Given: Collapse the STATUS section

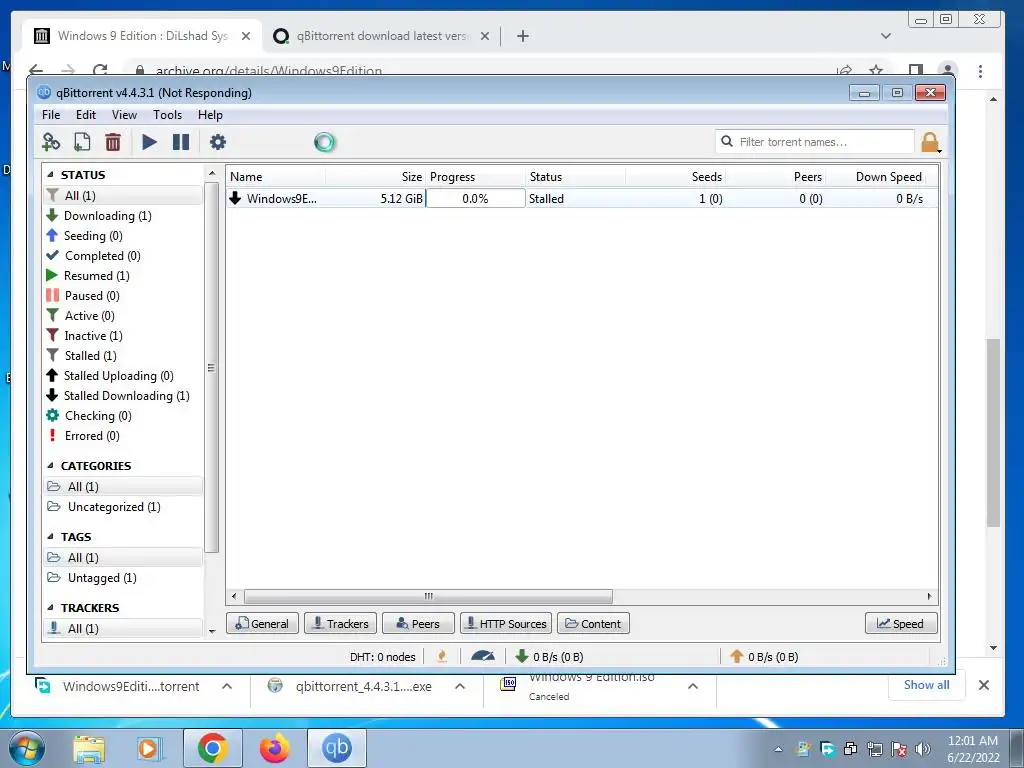Looking at the screenshot, I should (51, 174).
